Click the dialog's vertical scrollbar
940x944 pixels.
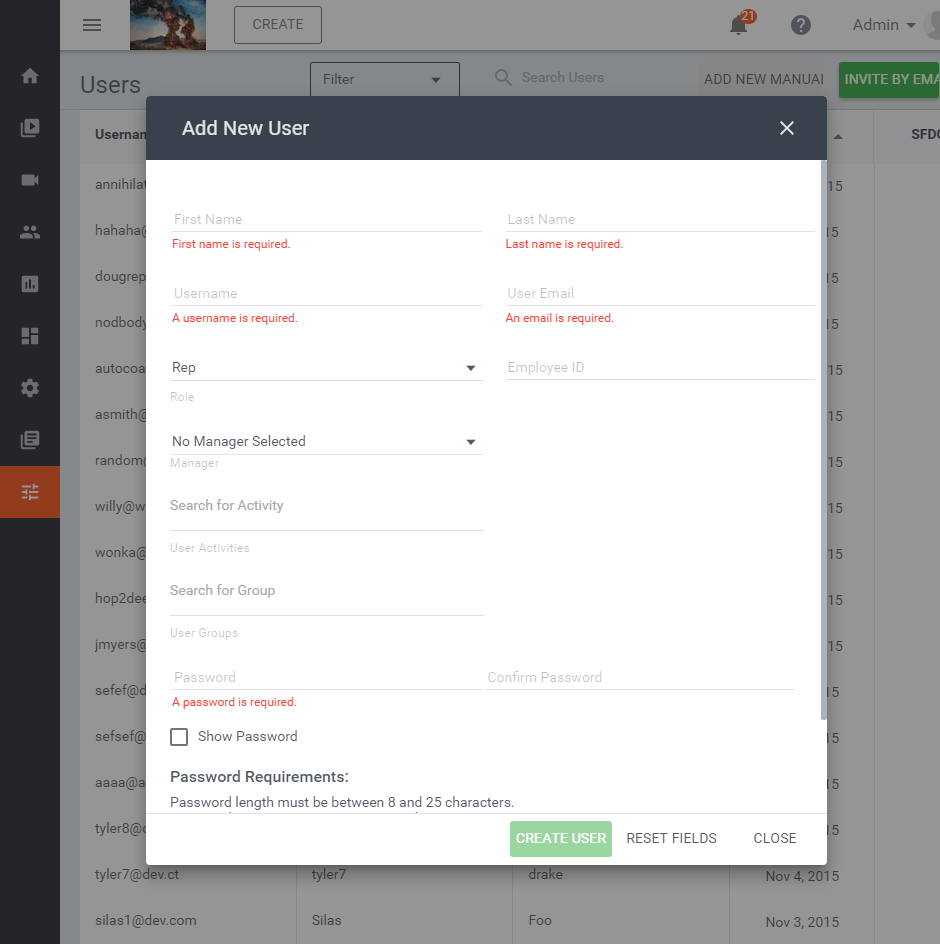pos(823,440)
